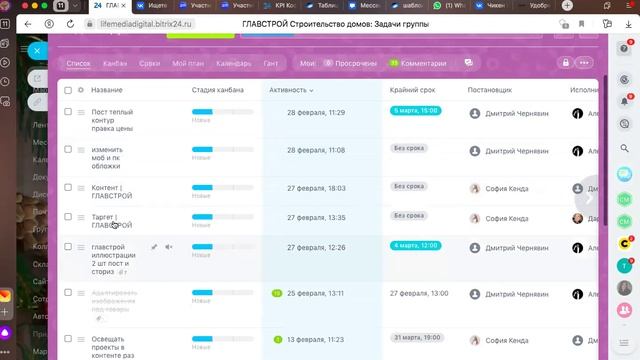Tick the checkbox for the 25 февраля, 13:11 row

coord(68,293)
